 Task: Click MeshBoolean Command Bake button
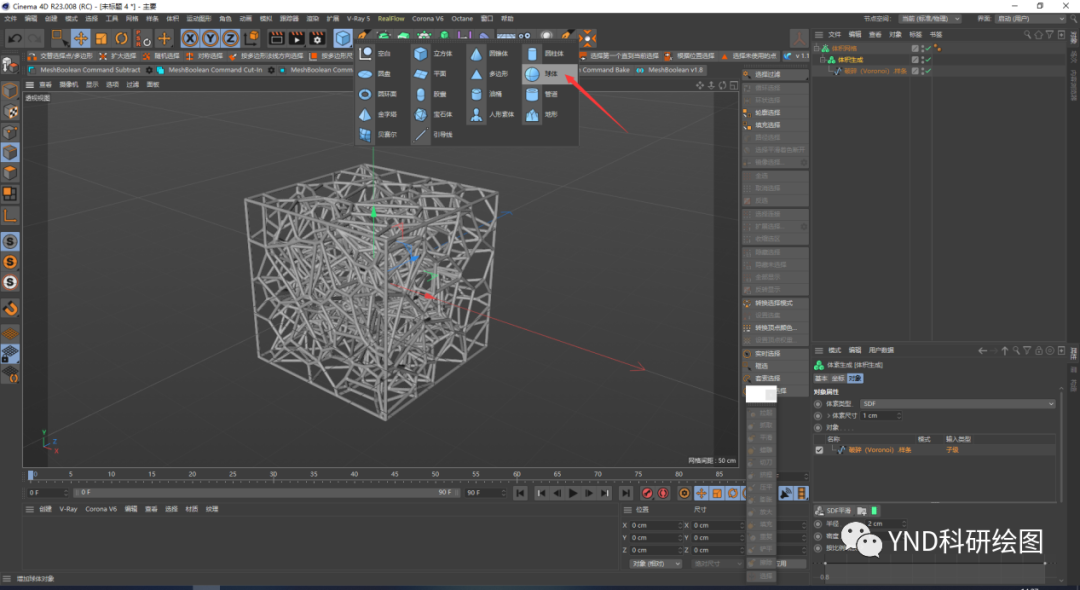(605, 70)
